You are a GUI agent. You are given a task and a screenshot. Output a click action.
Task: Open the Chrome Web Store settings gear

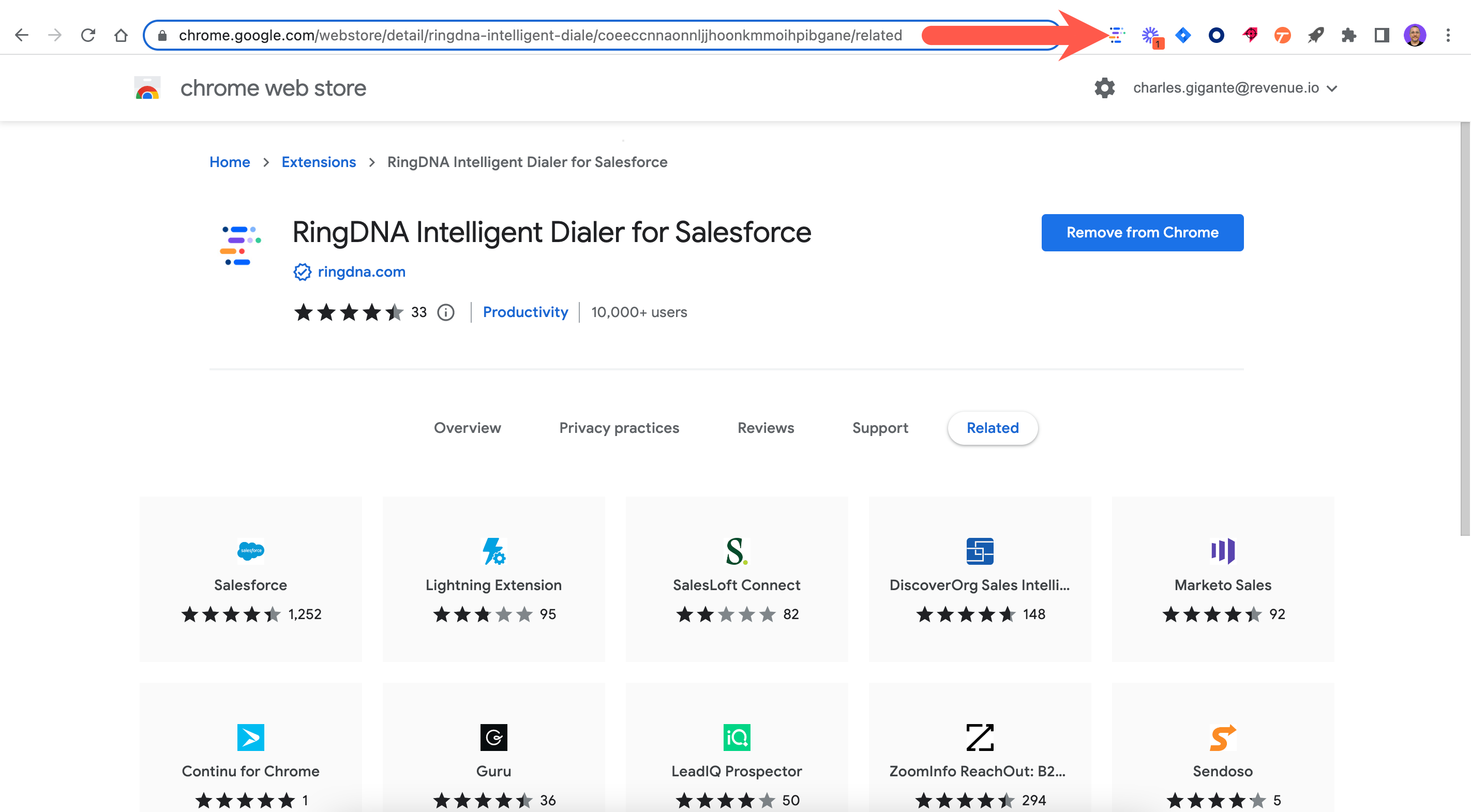click(1104, 88)
